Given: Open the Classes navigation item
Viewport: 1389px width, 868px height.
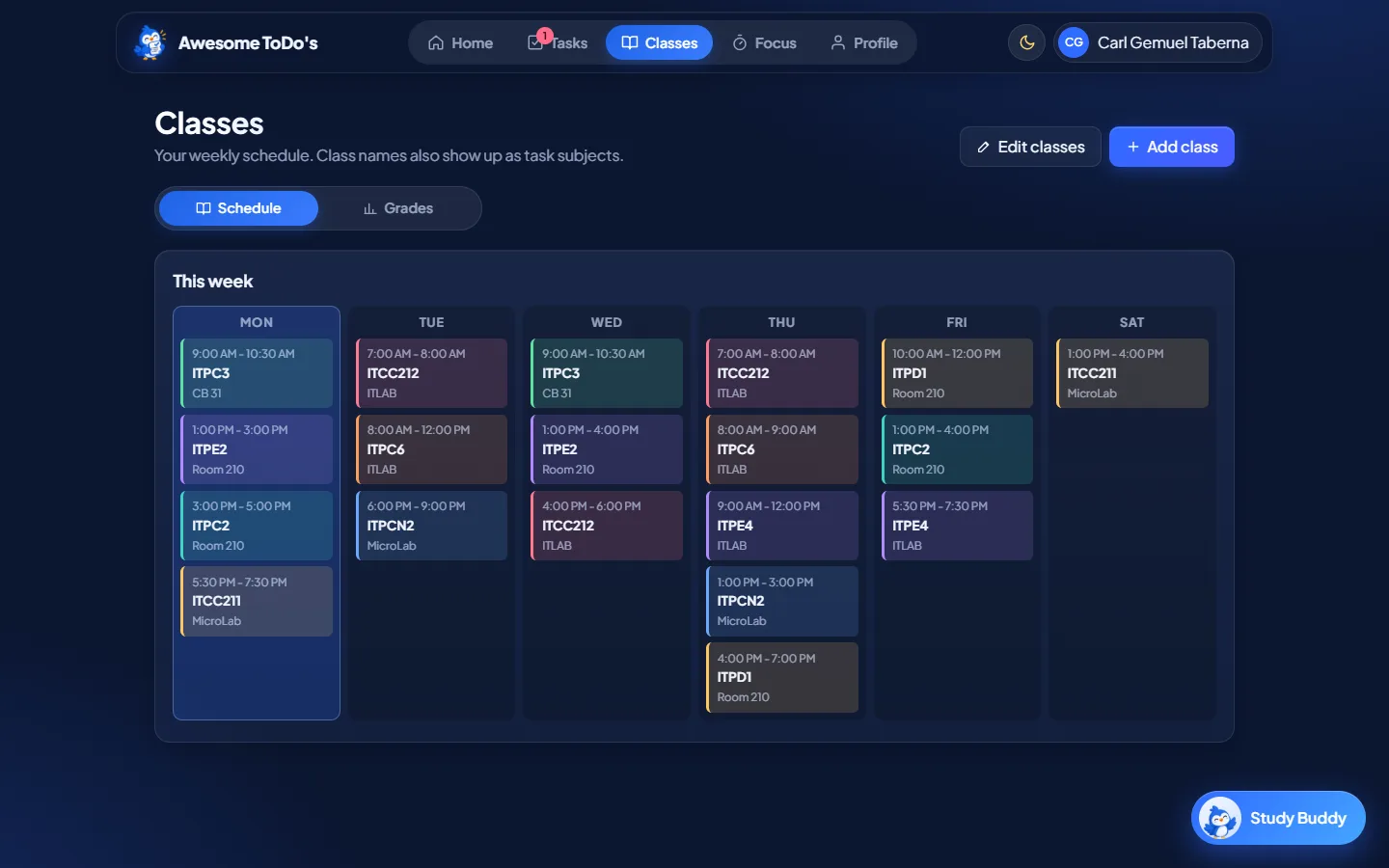Looking at the screenshot, I should click(659, 43).
